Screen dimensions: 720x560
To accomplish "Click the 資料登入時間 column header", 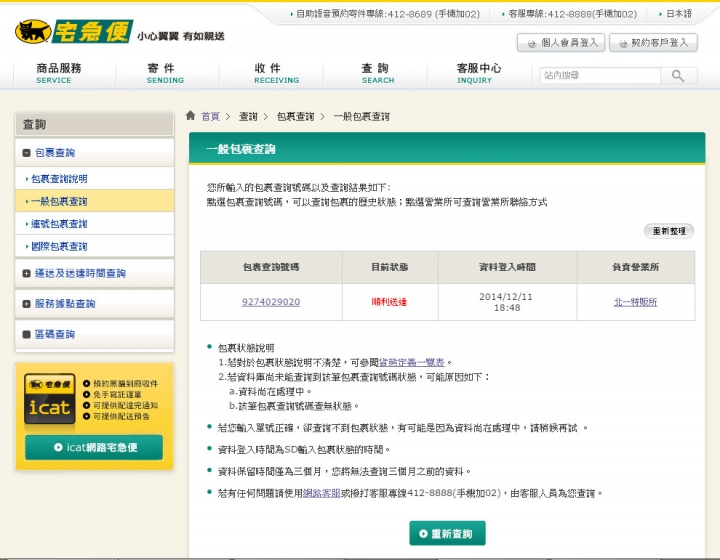I will [x=507, y=267].
